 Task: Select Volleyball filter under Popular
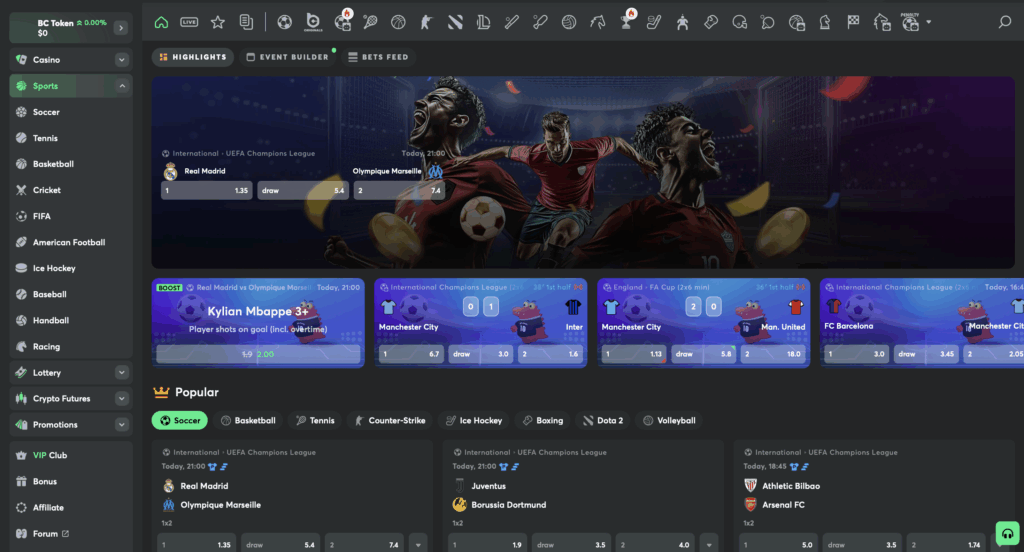tap(669, 421)
